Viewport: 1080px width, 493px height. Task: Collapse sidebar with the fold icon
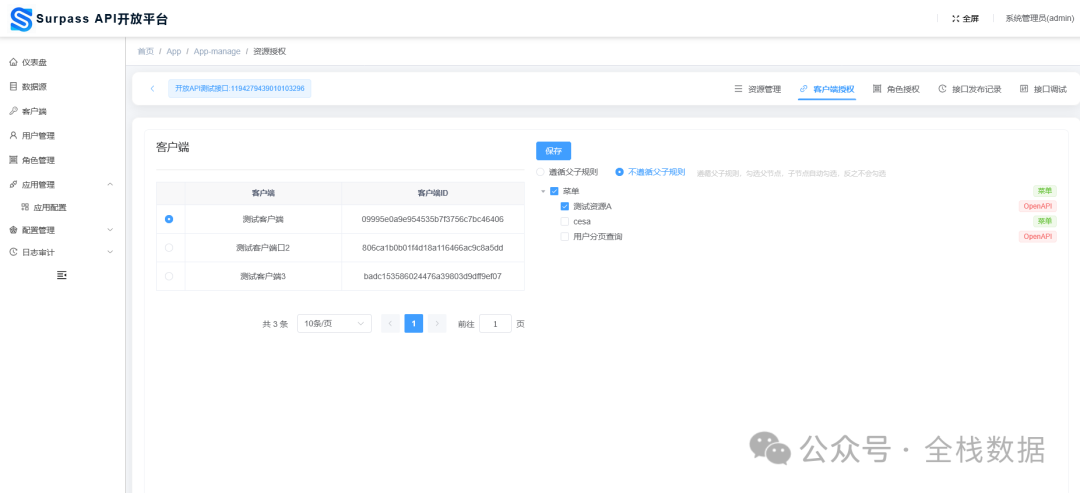click(62, 275)
